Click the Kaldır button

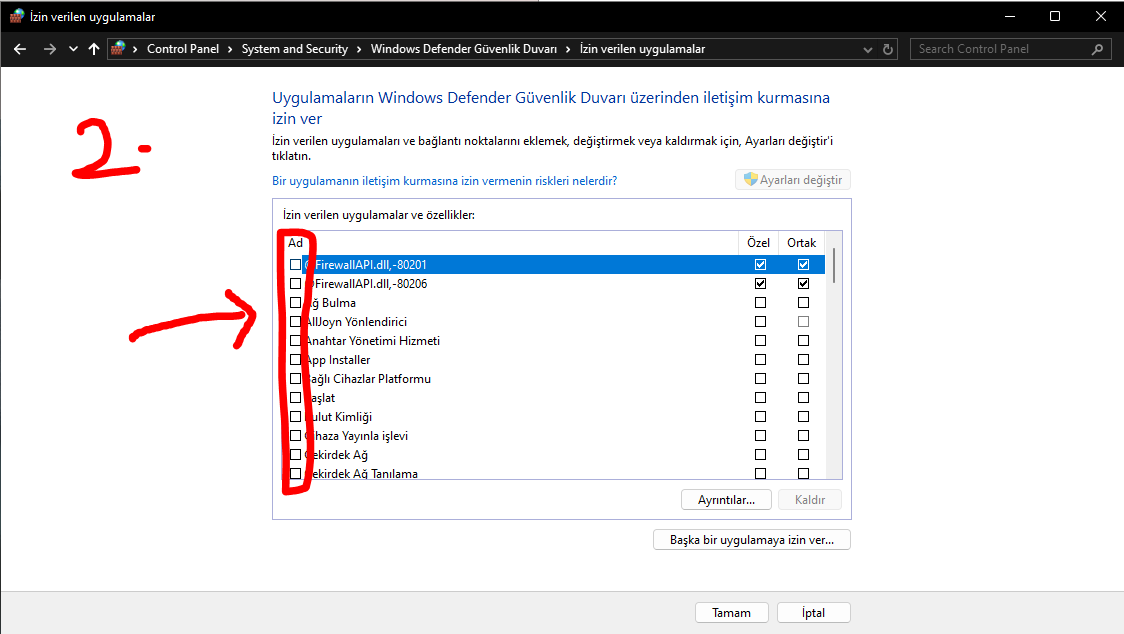[810, 500]
